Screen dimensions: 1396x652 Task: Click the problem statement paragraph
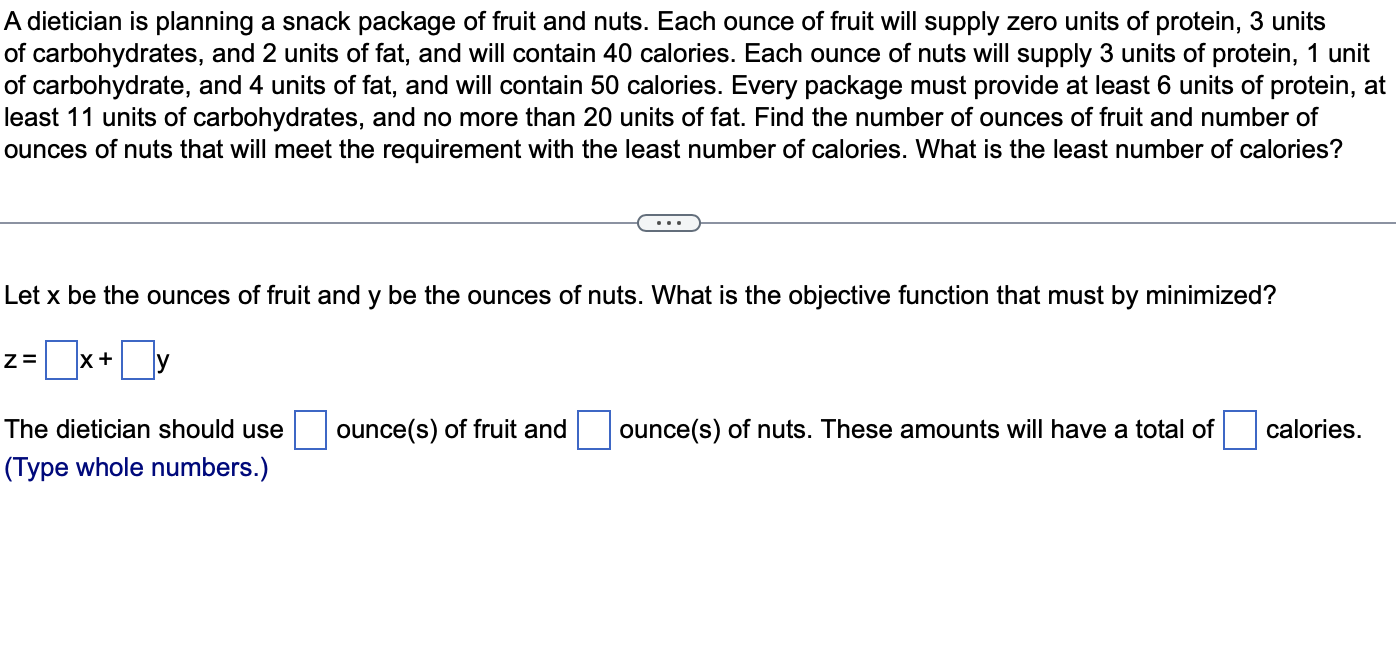coord(690,85)
